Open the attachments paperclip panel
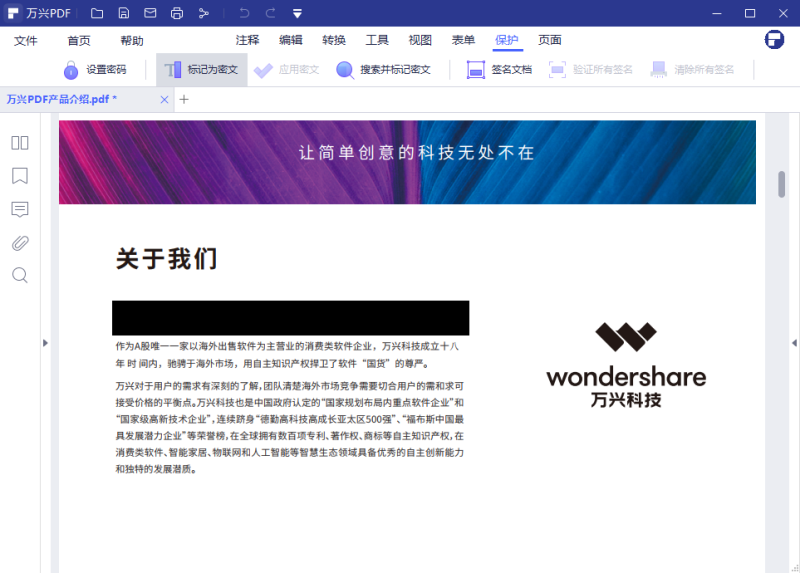The height and width of the screenshot is (573, 800). 20,243
